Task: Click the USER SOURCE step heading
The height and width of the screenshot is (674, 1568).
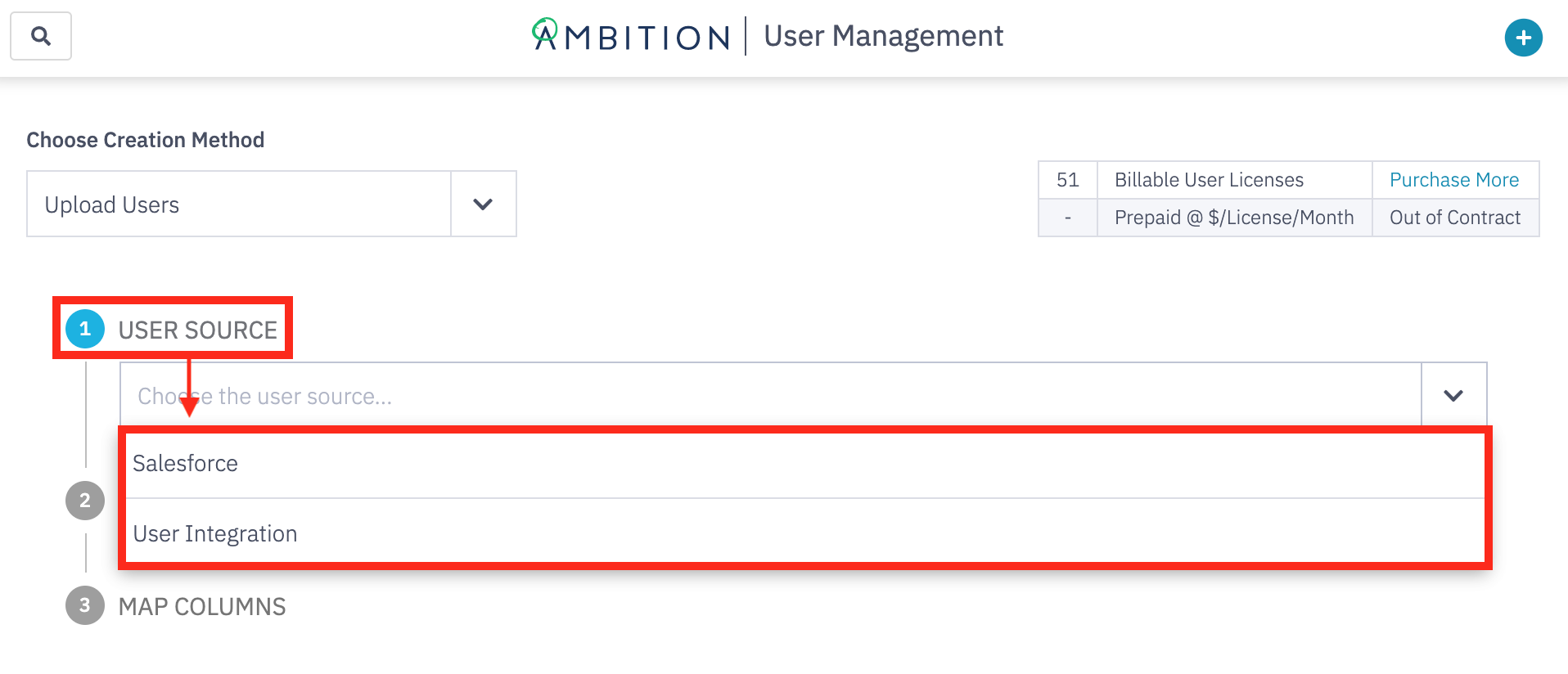Action: (x=198, y=330)
